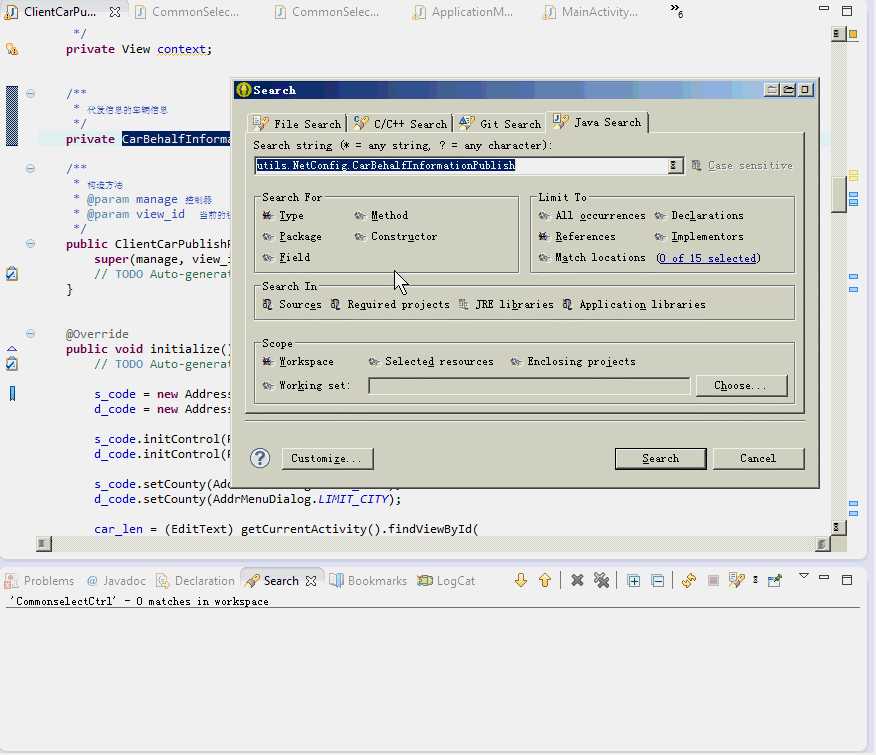Click override marker beside initialize method

(12, 349)
